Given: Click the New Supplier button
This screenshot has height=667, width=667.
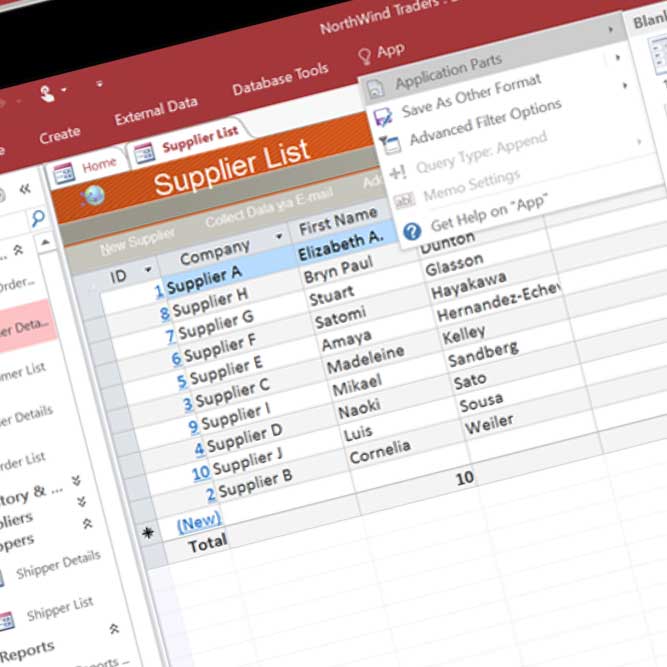Looking at the screenshot, I should [x=137, y=242].
